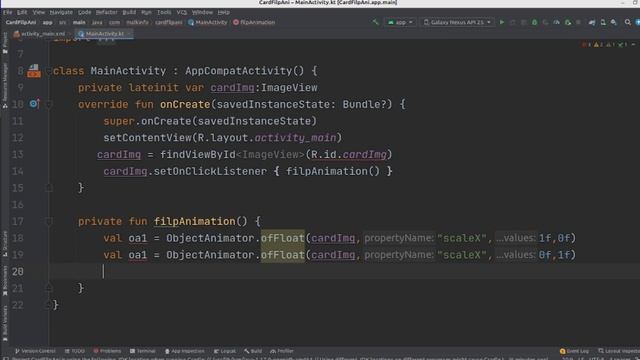Click fold end marker on line 15
Screen dimensions: 640x360
click(49, 188)
